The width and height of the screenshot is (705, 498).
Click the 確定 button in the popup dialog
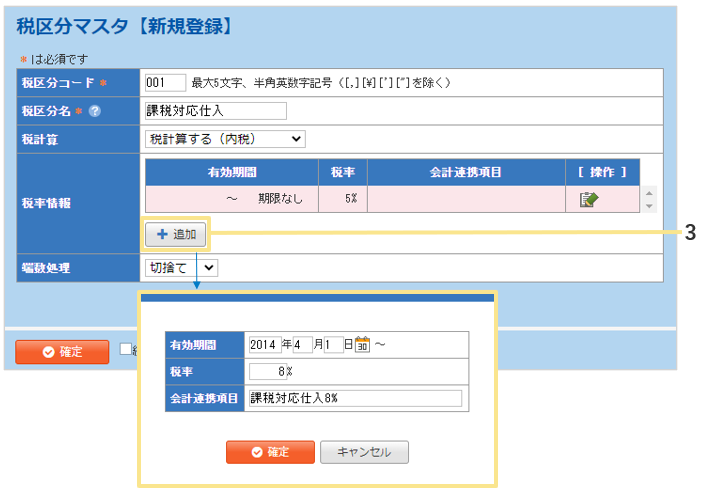pyautogui.click(x=270, y=452)
